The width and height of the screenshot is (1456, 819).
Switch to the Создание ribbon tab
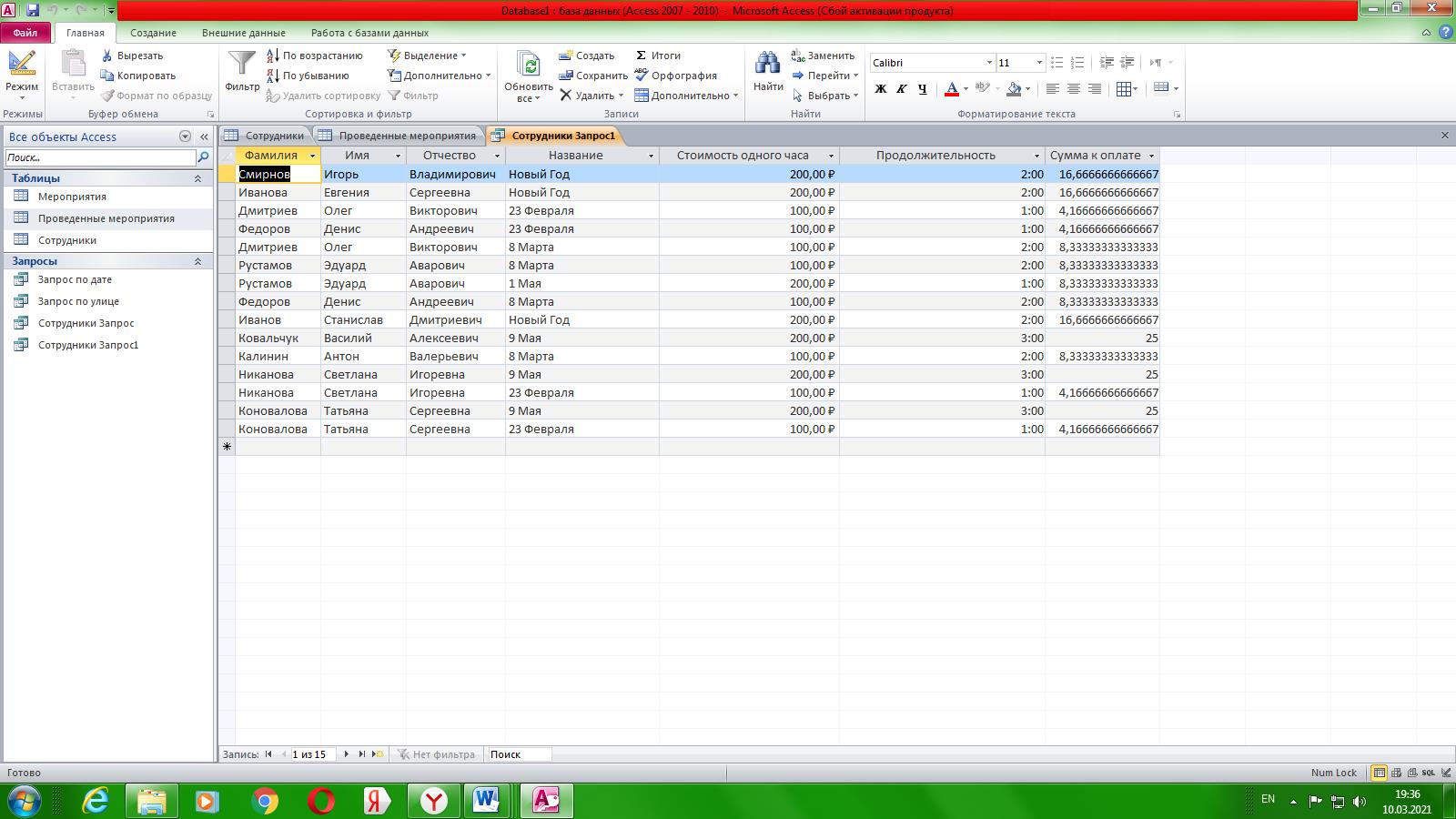point(153,33)
